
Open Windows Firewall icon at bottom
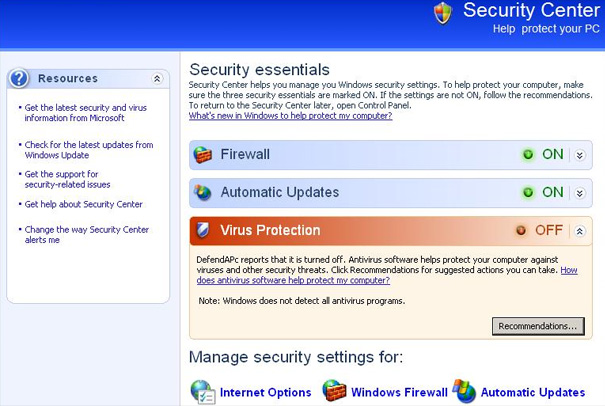point(334,391)
